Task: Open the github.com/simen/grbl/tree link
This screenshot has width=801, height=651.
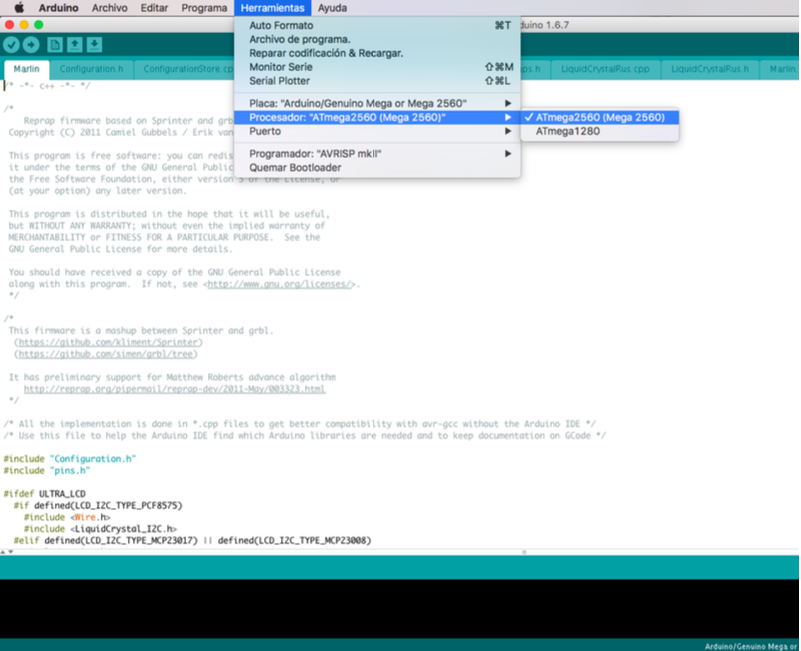Action: [105, 354]
